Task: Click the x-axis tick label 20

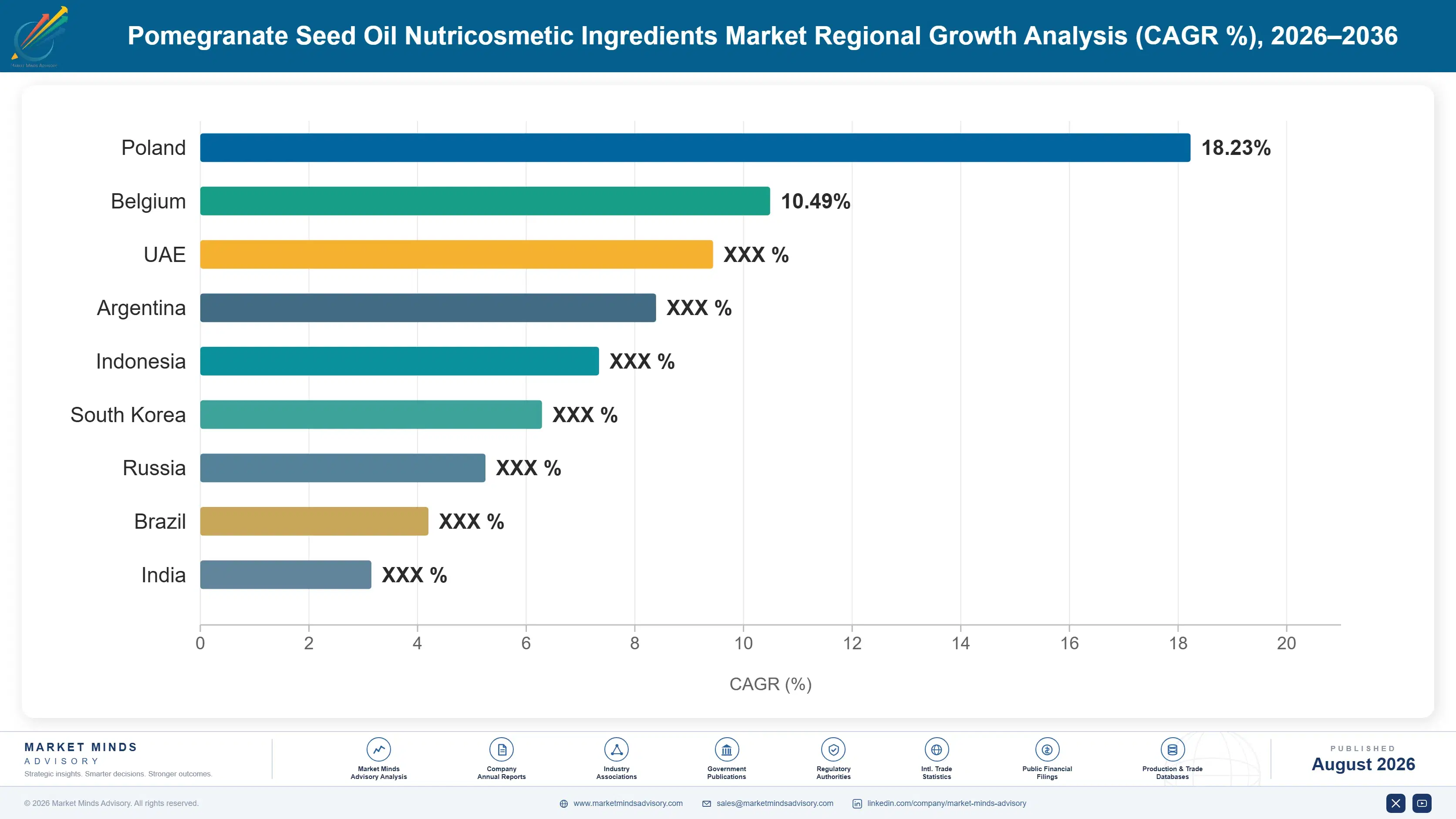Action: click(1287, 643)
